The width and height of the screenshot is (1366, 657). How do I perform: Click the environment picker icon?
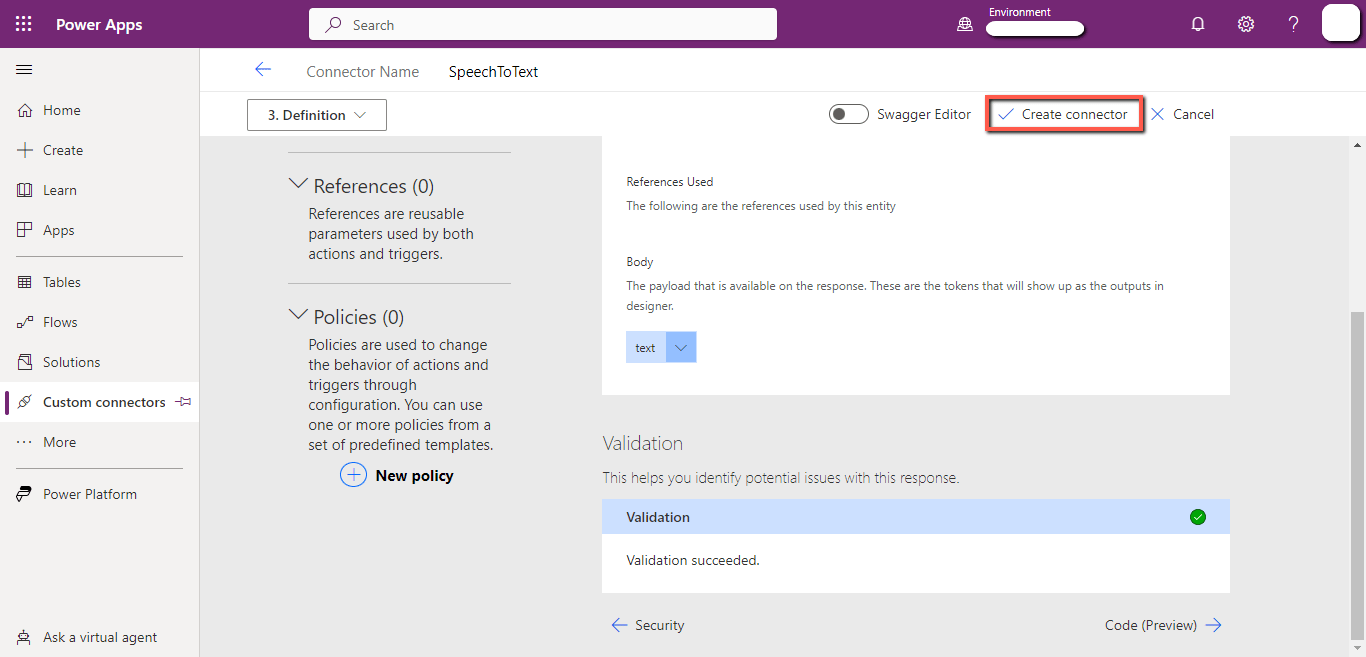[965, 24]
